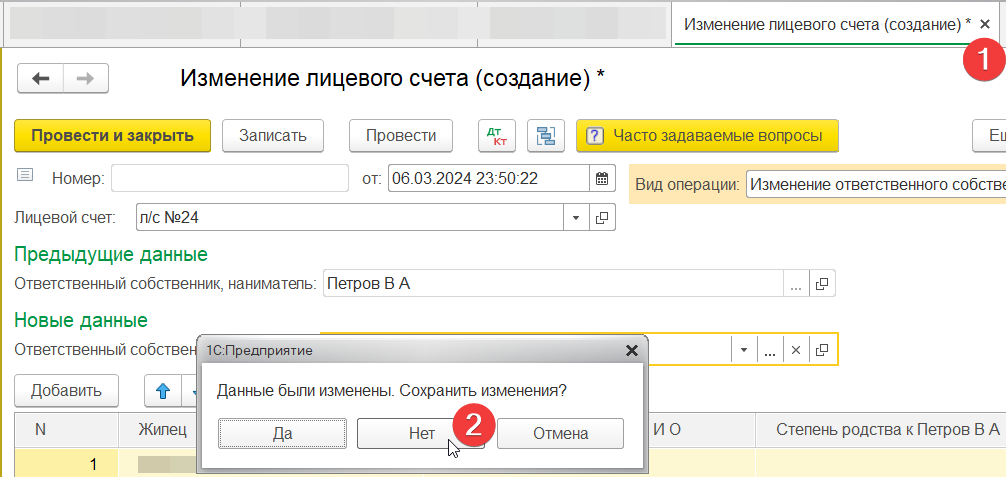This screenshot has height=477, width=1006.
Task: Open Часто задаваемые вопросы
Action: pyautogui.click(x=707, y=135)
